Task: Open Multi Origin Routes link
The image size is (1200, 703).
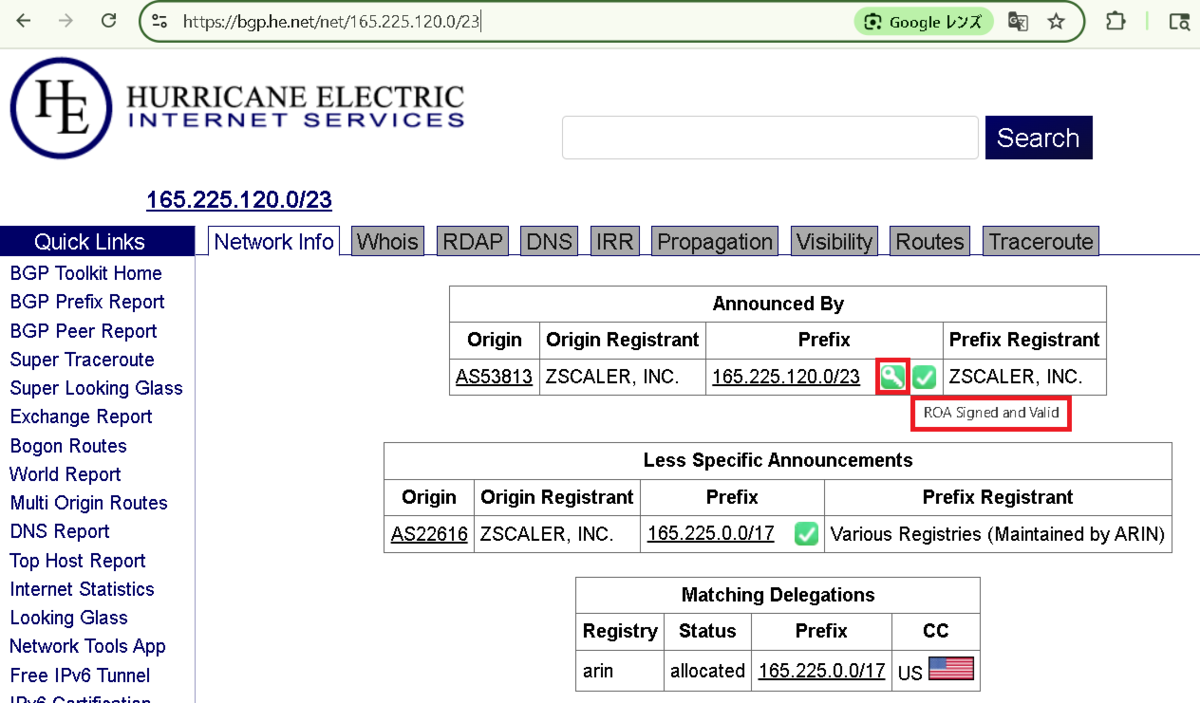Action: (89, 503)
